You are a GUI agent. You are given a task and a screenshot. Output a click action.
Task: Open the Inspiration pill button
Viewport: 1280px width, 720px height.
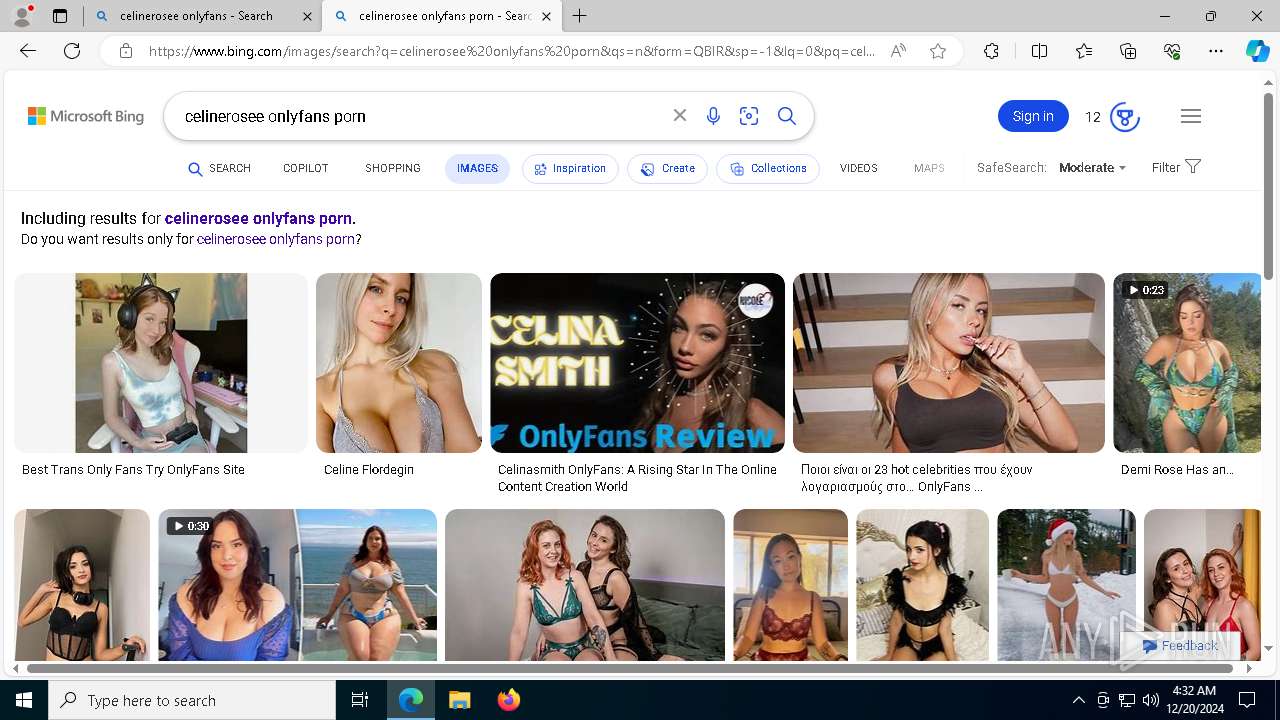click(x=570, y=169)
